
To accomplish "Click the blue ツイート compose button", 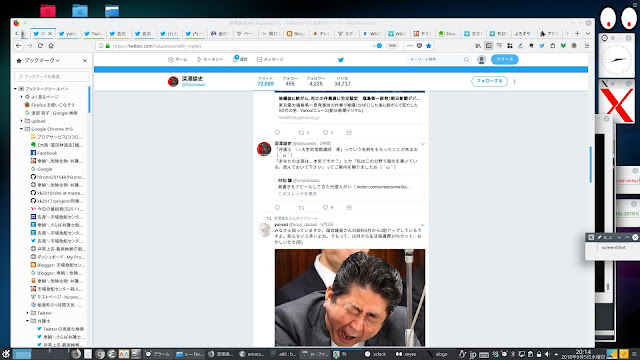I will 504,60.
